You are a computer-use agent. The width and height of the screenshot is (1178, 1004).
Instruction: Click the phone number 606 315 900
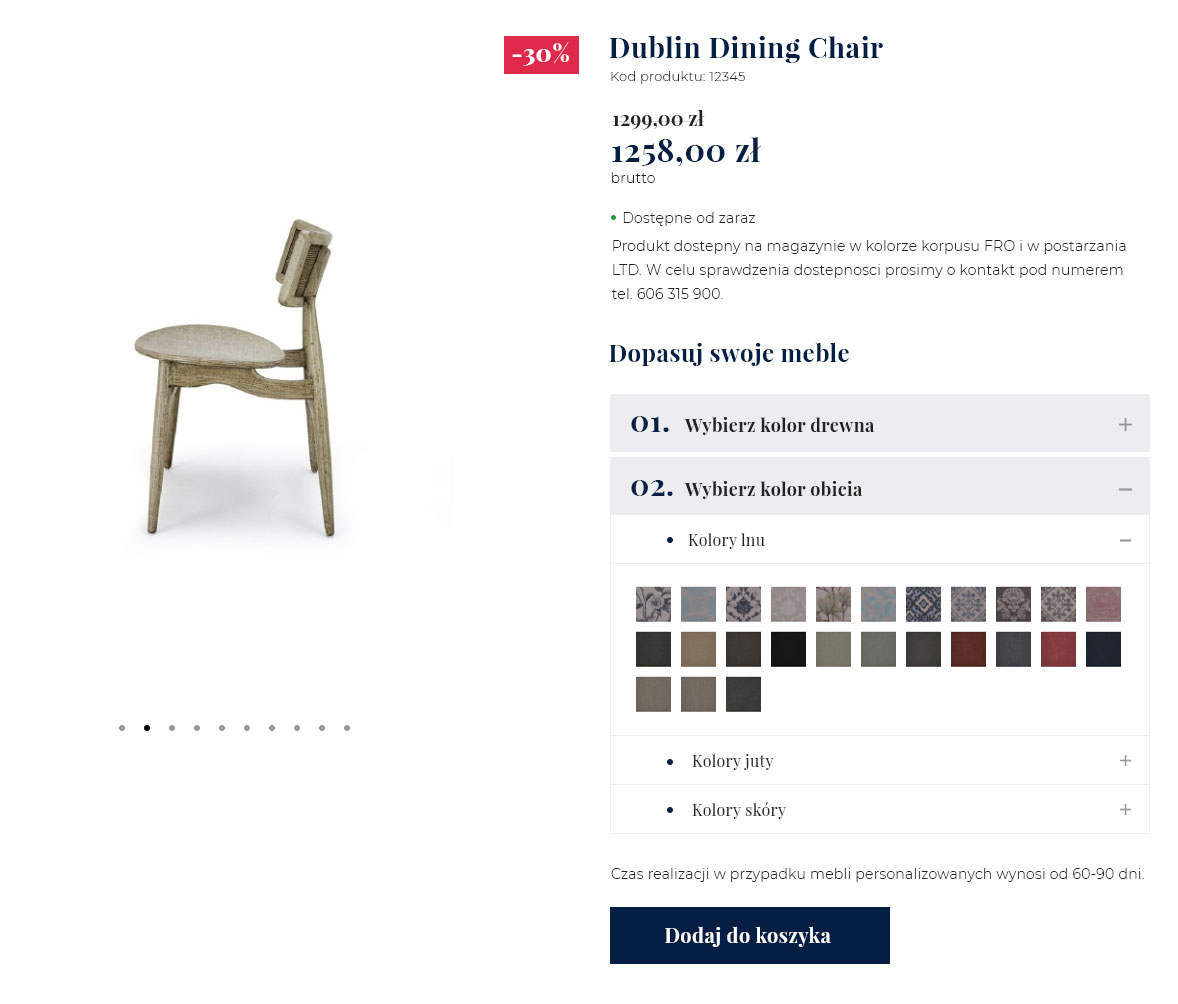[x=679, y=294]
